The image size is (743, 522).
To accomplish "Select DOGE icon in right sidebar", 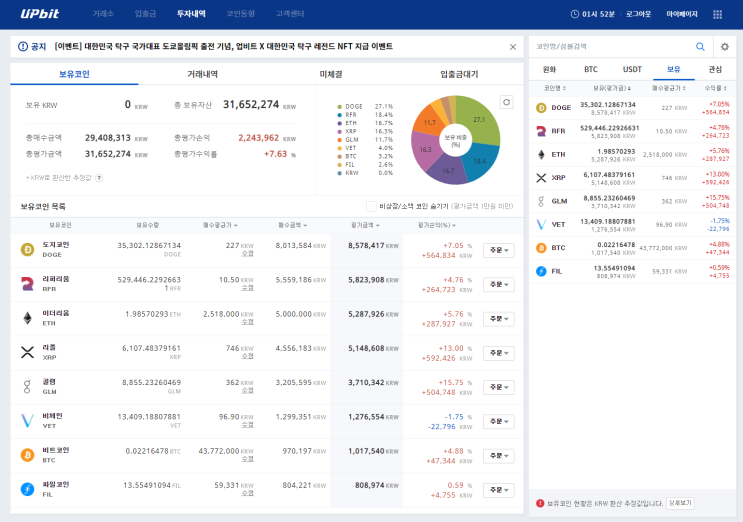I will [541, 108].
